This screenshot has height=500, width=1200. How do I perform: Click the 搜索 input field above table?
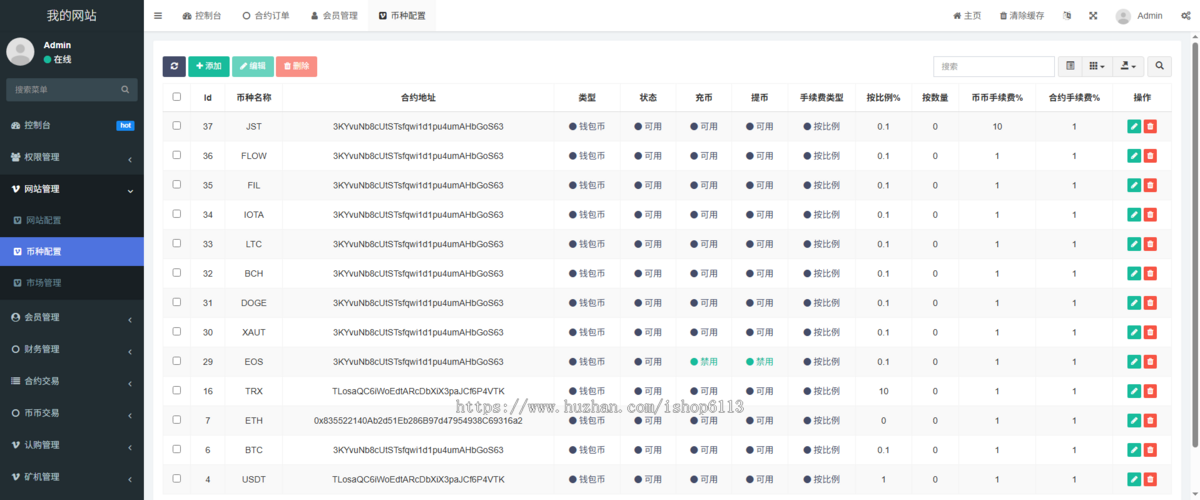[x=993, y=66]
